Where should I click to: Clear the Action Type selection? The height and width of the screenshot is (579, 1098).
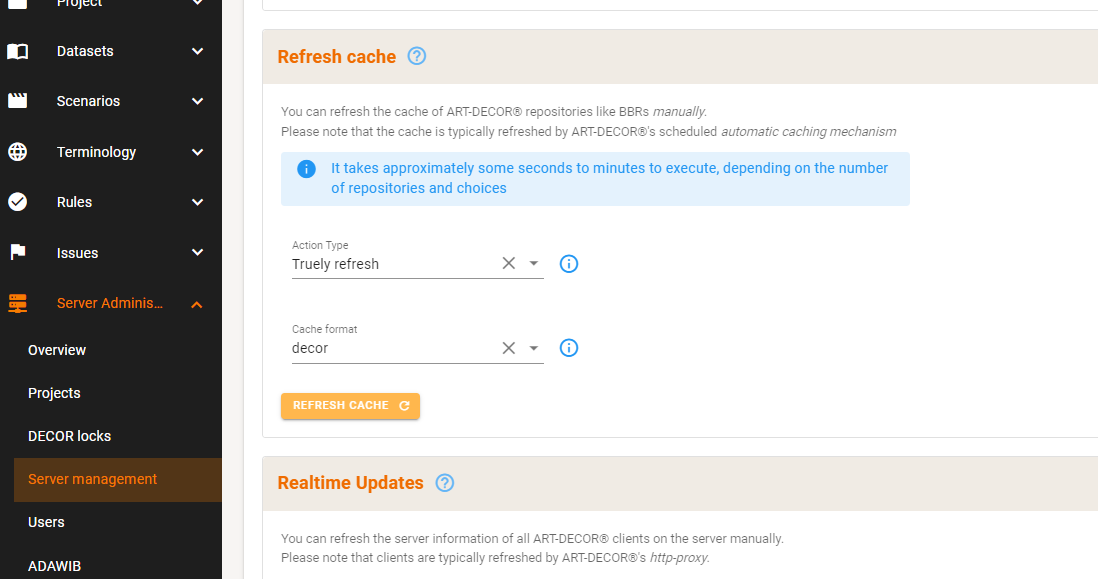(508, 264)
